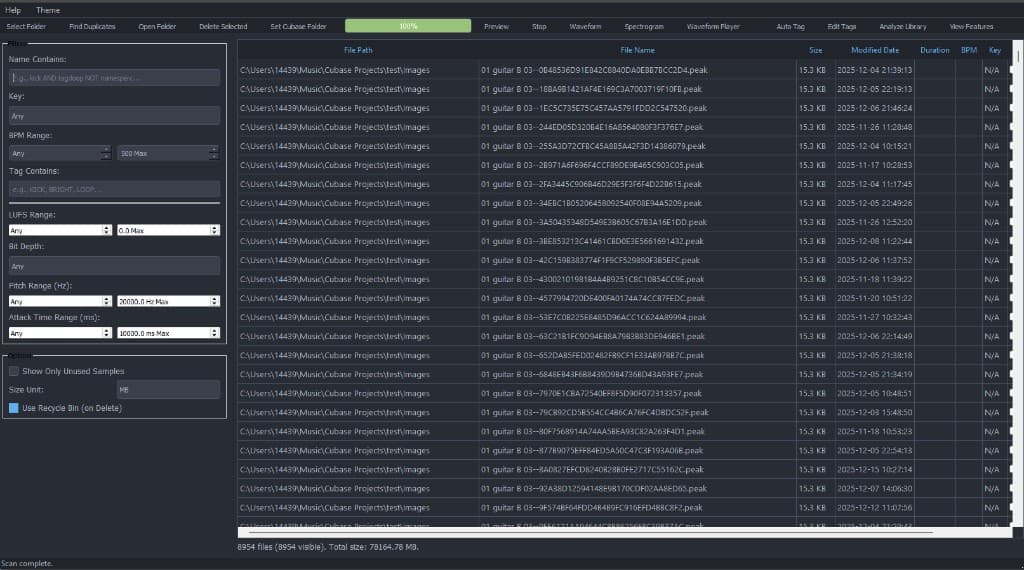Select file modified 2025-11-27 10:32:43

click(x=624, y=317)
